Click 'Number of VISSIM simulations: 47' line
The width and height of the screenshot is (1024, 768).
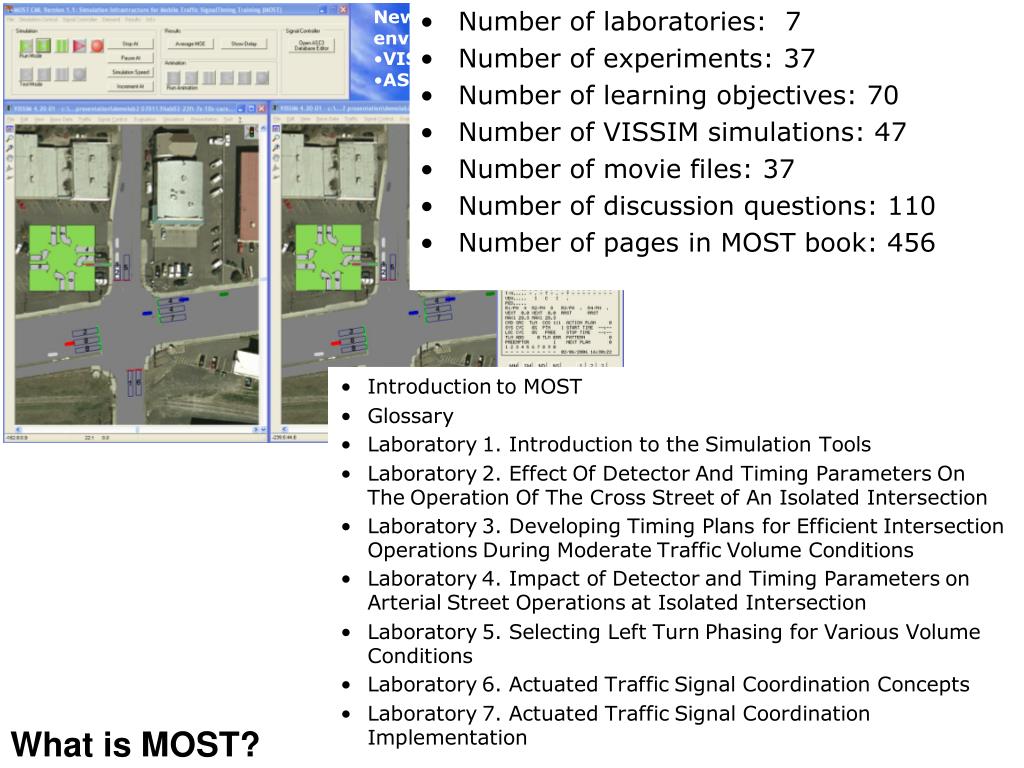pos(682,133)
